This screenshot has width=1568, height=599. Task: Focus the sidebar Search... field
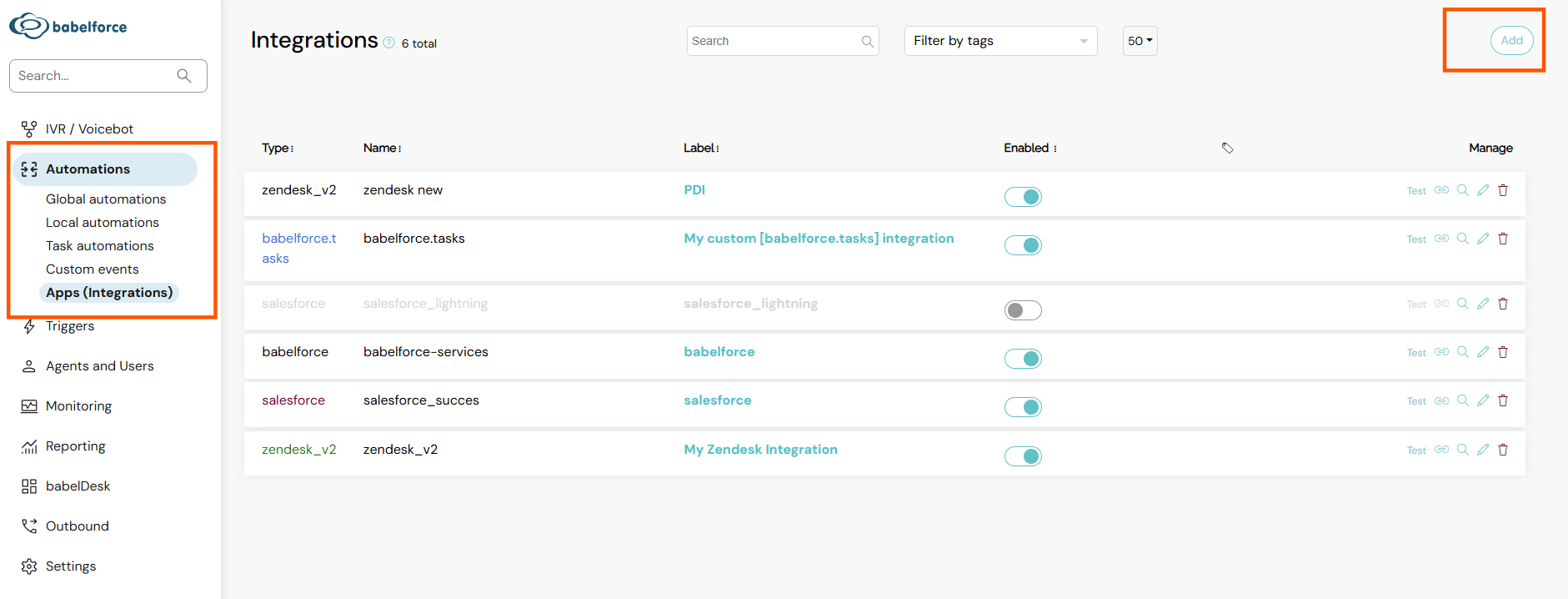click(x=108, y=76)
